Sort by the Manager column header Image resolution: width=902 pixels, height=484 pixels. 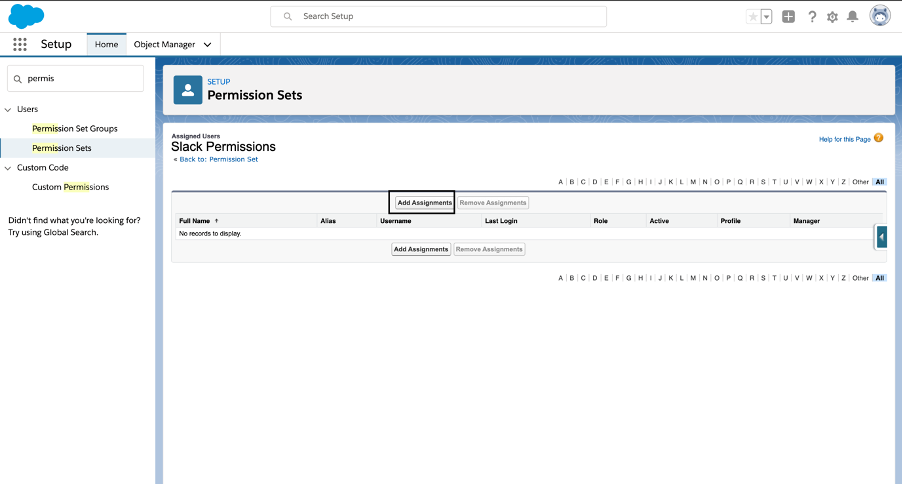click(807, 221)
